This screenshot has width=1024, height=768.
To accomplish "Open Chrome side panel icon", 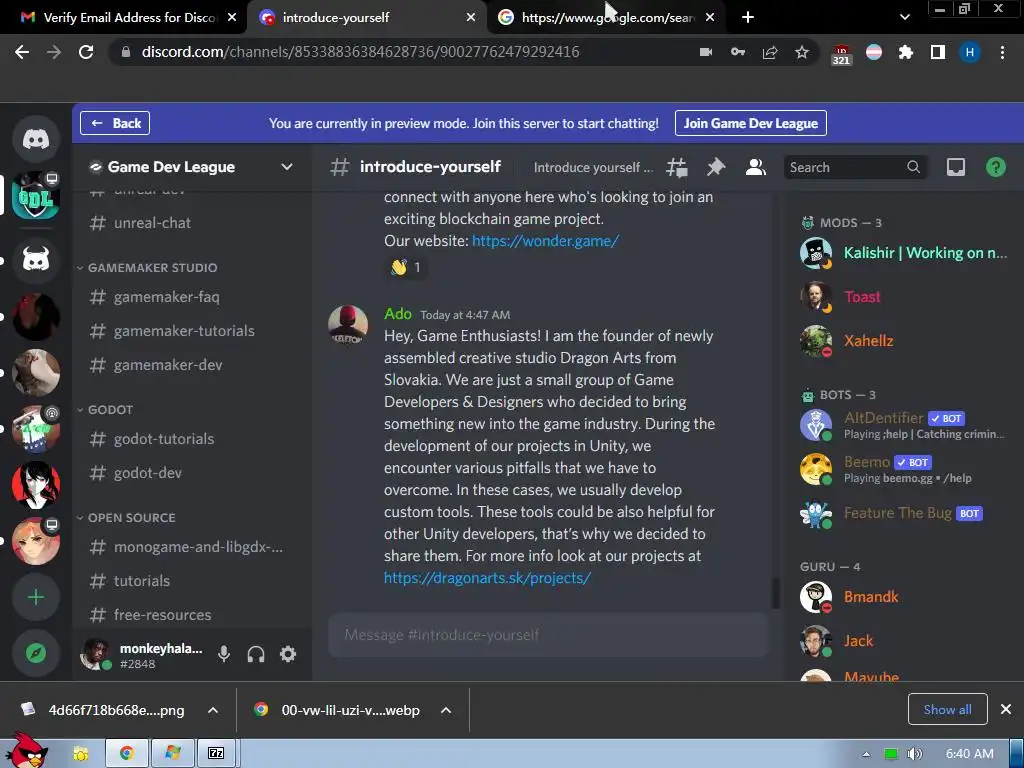I will pos(938,52).
